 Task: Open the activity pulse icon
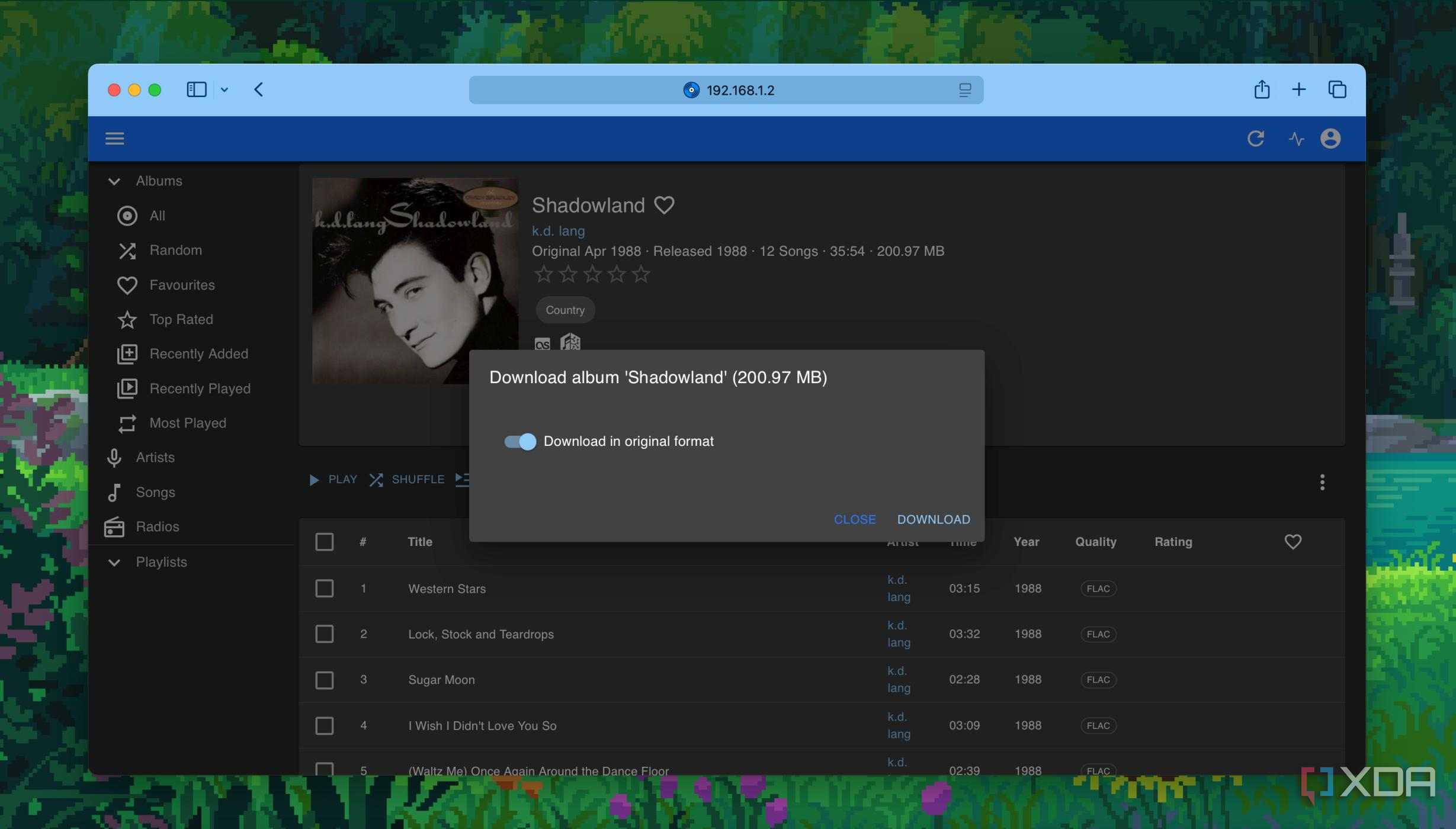1296,139
